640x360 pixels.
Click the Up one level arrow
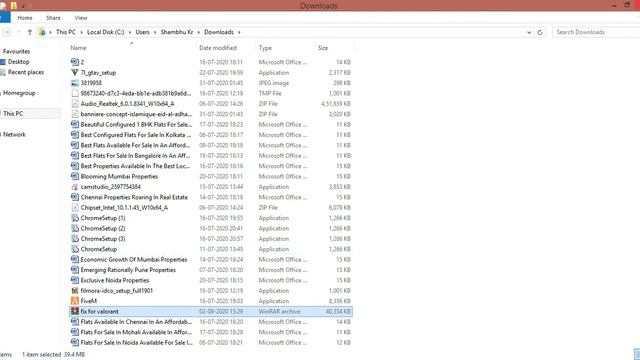pyautogui.click(x=29, y=32)
